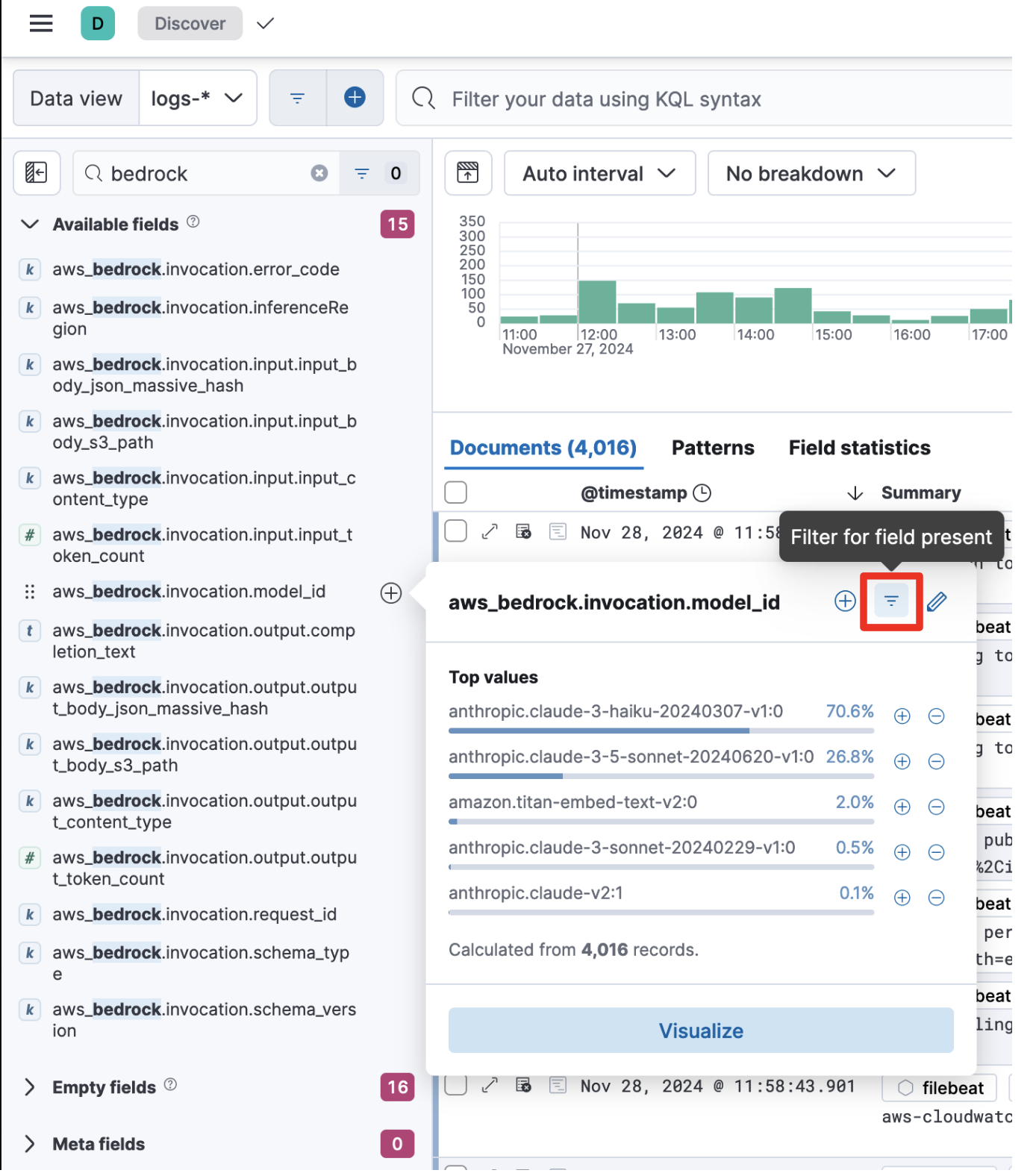Add a new filter with plus button
The height and width of the screenshot is (1176, 1036).
click(x=355, y=98)
